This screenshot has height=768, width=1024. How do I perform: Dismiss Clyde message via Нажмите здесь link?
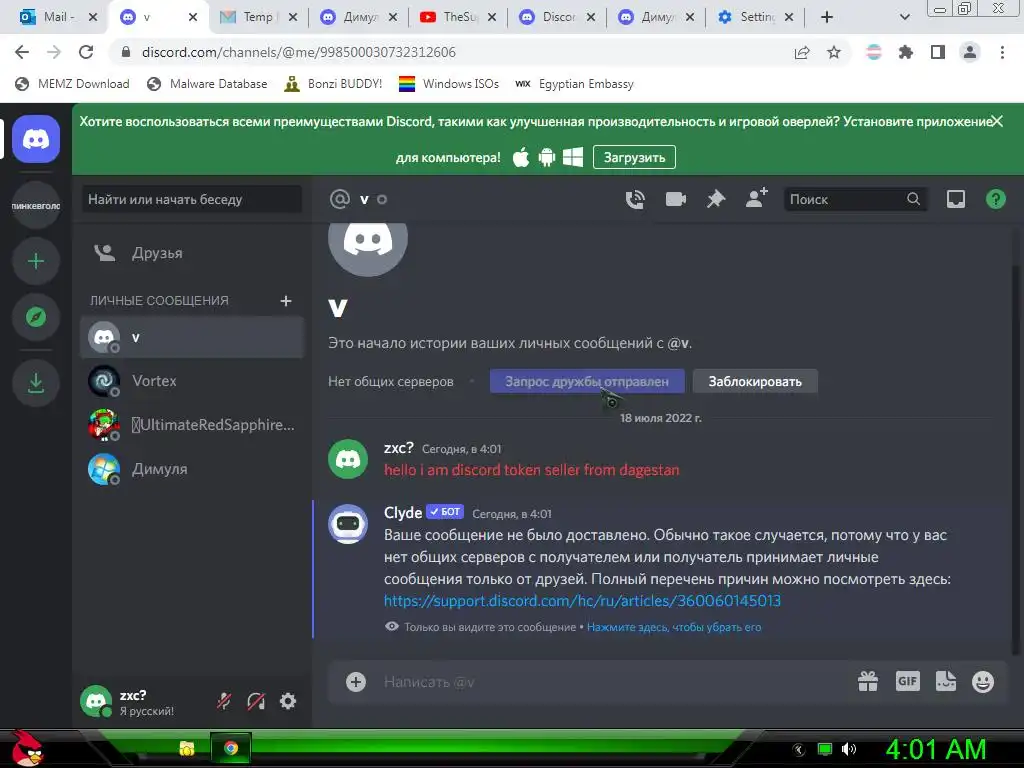tap(674, 627)
